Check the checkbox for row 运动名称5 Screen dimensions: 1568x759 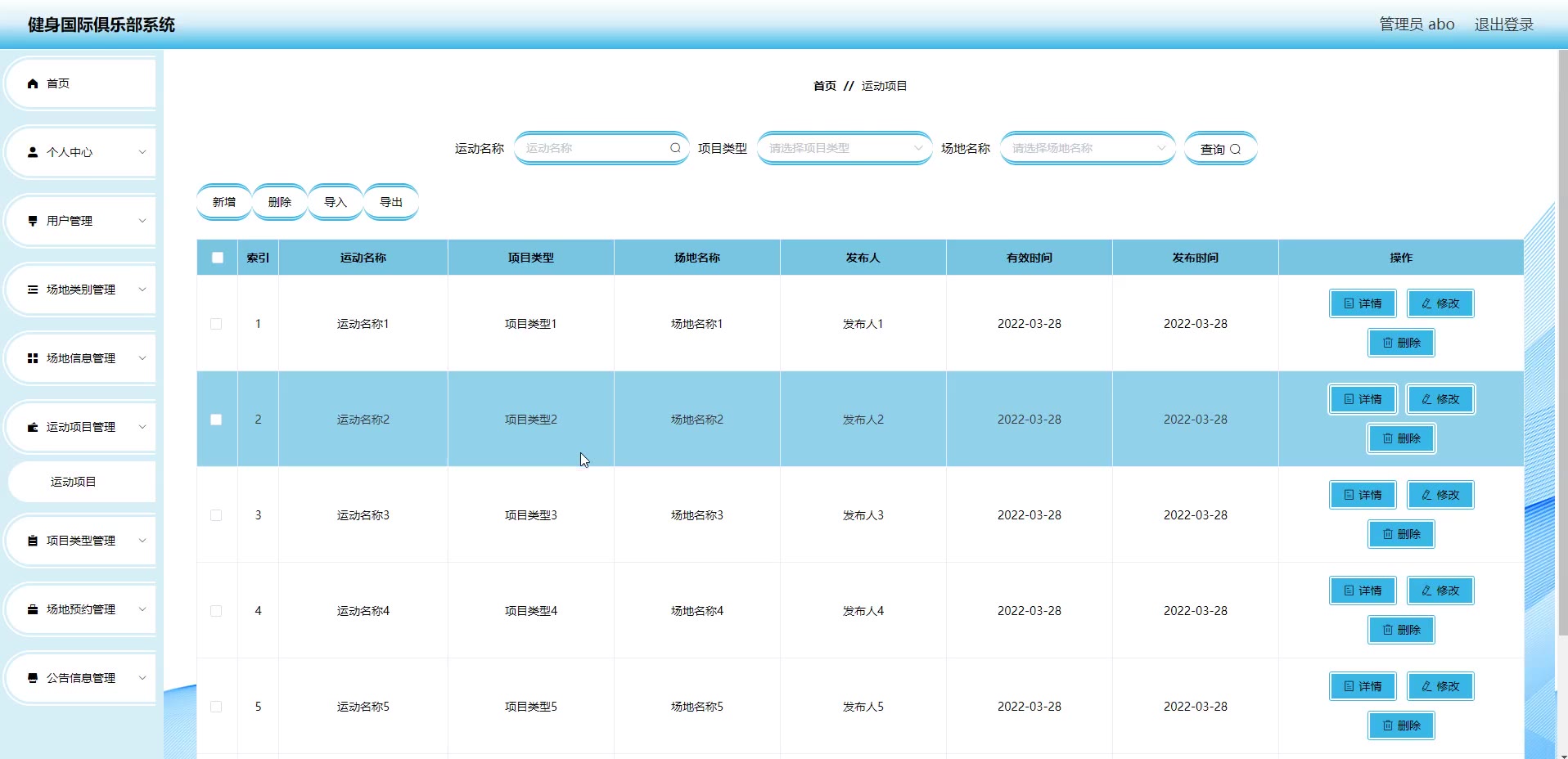coord(216,707)
